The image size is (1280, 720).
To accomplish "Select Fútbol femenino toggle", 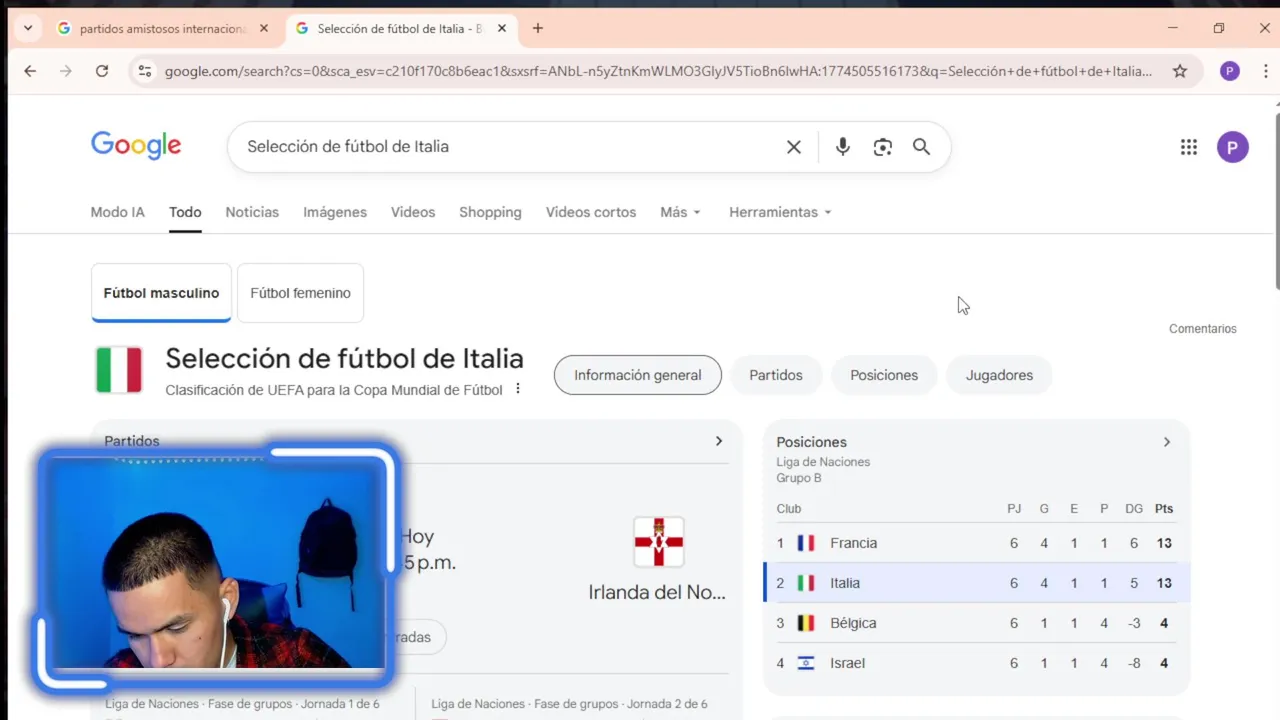I will [x=300, y=293].
